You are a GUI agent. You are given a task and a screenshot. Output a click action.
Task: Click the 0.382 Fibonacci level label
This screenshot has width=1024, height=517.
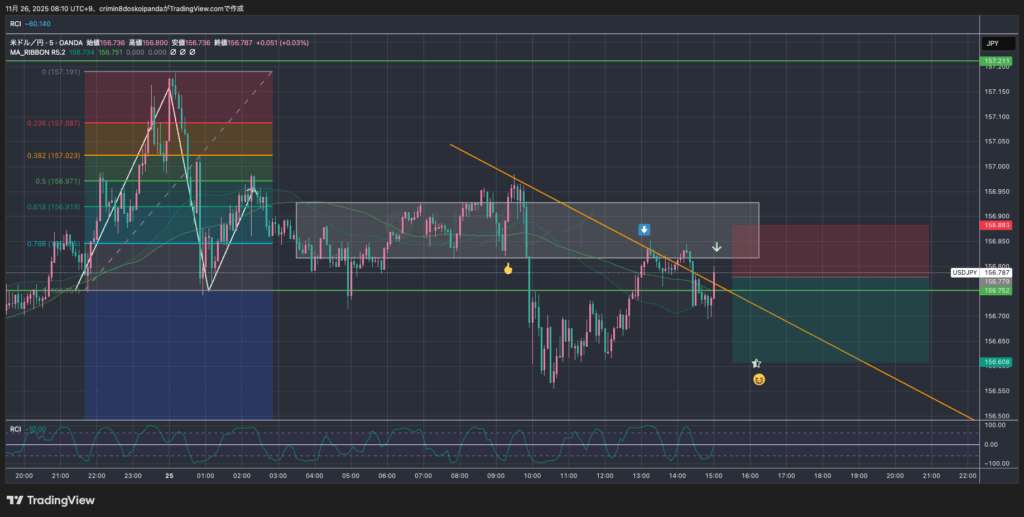coord(47,156)
